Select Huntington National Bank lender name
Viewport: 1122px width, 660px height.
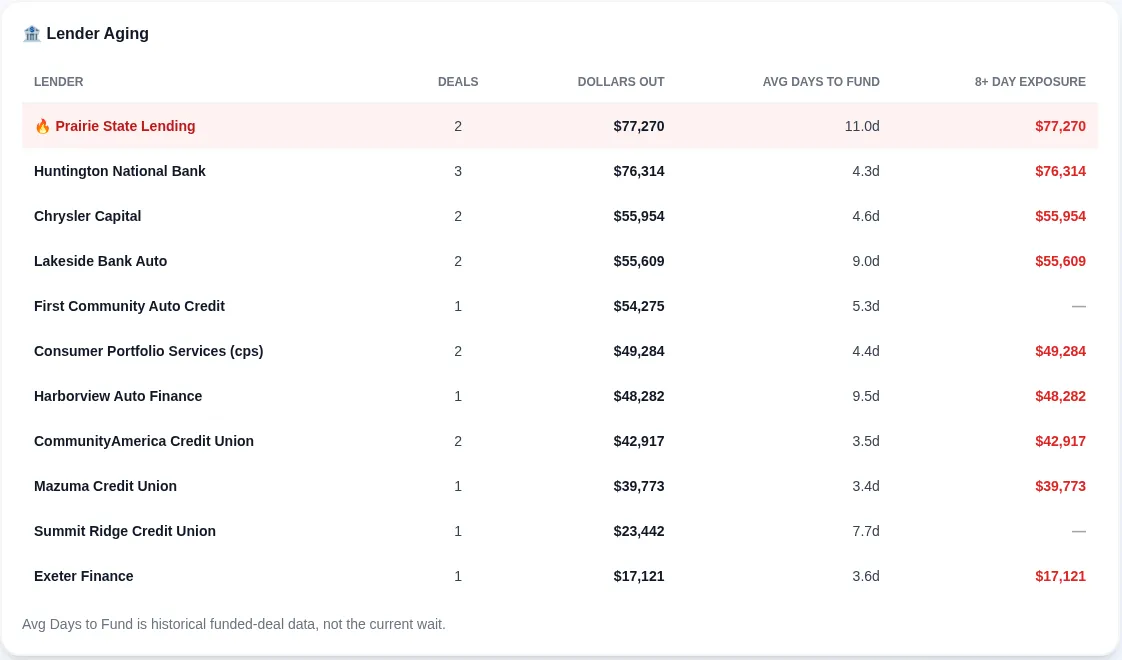[x=119, y=171]
